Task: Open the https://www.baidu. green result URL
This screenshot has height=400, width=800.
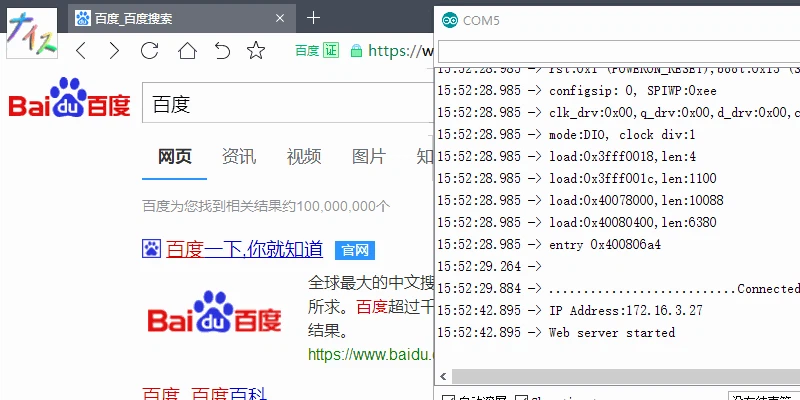Action: point(371,354)
